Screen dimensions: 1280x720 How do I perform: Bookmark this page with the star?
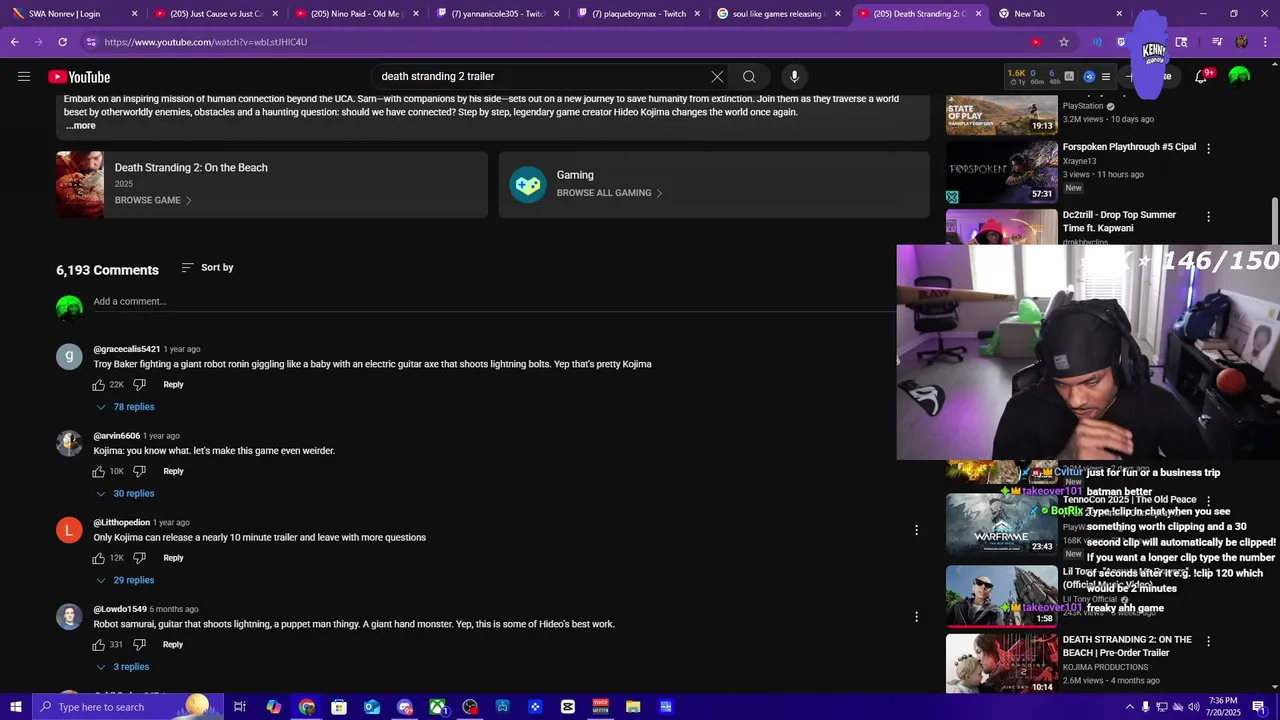(1064, 42)
